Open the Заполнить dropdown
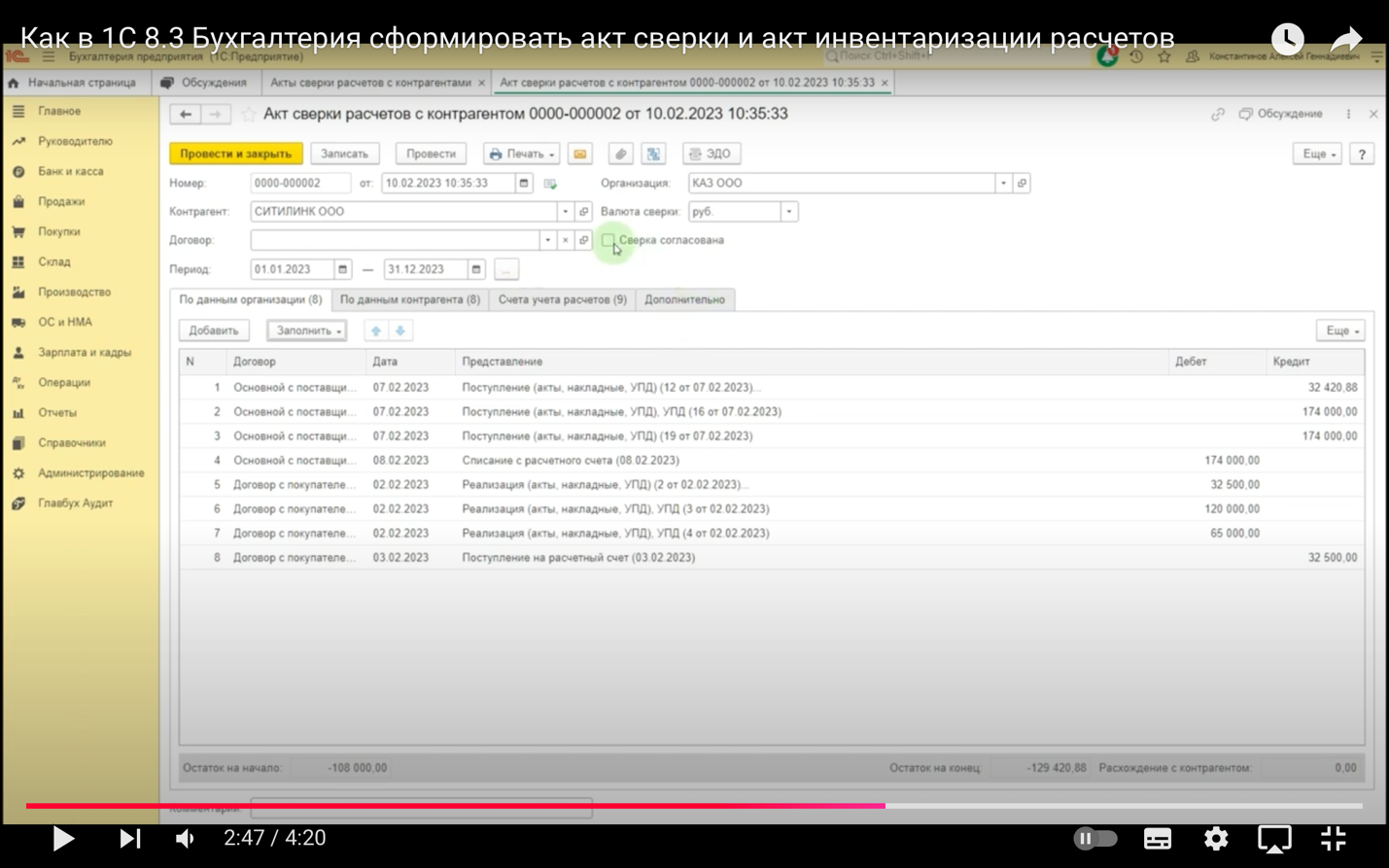The width and height of the screenshot is (1389, 868). coord(307,330)
